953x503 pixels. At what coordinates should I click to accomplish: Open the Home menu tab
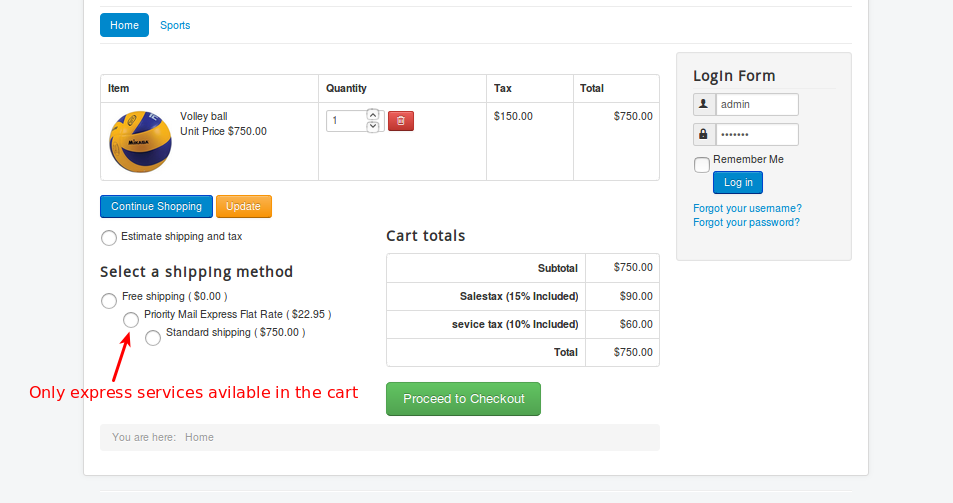click(x=124, y=25)
